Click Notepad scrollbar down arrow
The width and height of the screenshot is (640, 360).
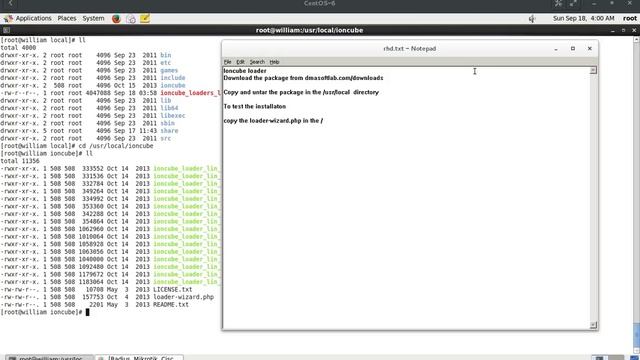coord(593,325)
